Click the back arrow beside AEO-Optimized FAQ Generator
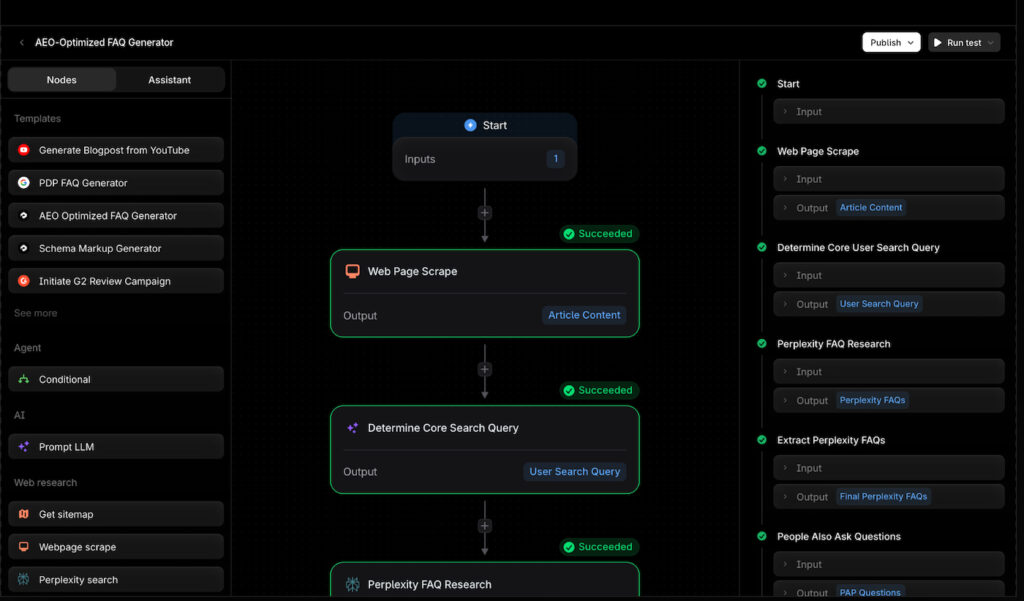Screen dimensions: 1024x601 click(x=22, y=42)
